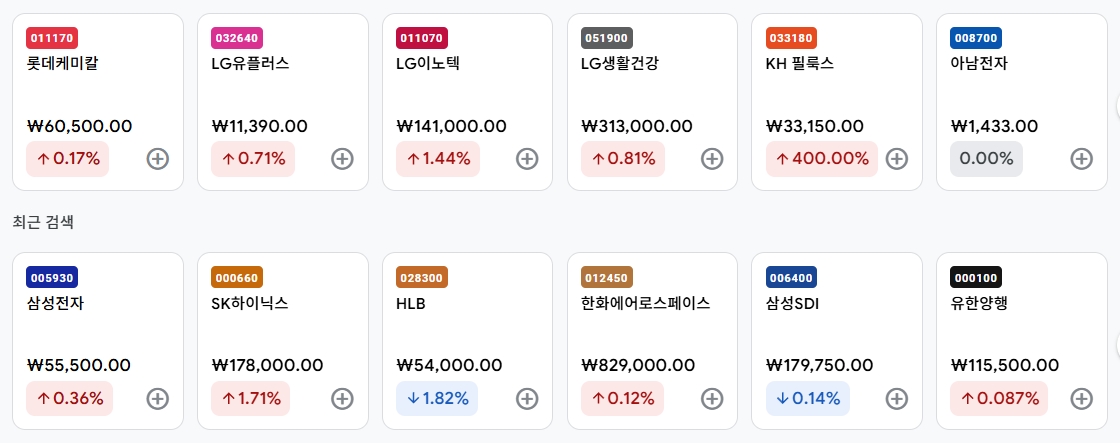Open the 한화에어로스페이스 stock name
The image size is (1120, 443).
[x=646, y=303]
